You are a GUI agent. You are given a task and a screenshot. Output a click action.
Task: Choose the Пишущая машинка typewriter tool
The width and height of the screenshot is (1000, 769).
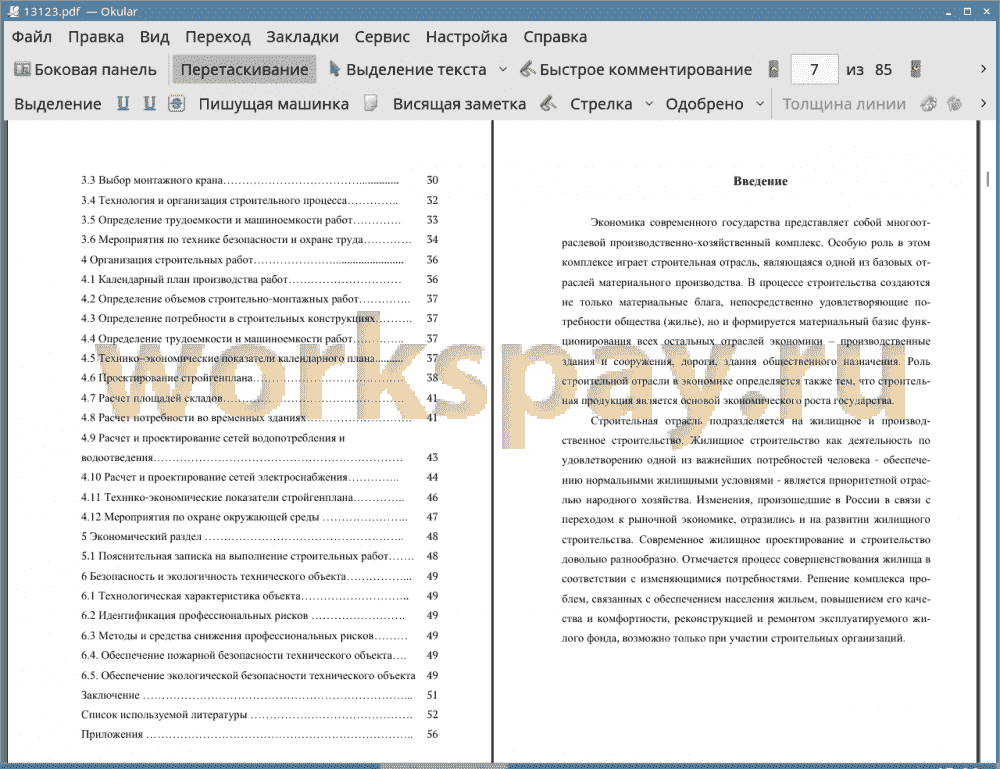274,104
